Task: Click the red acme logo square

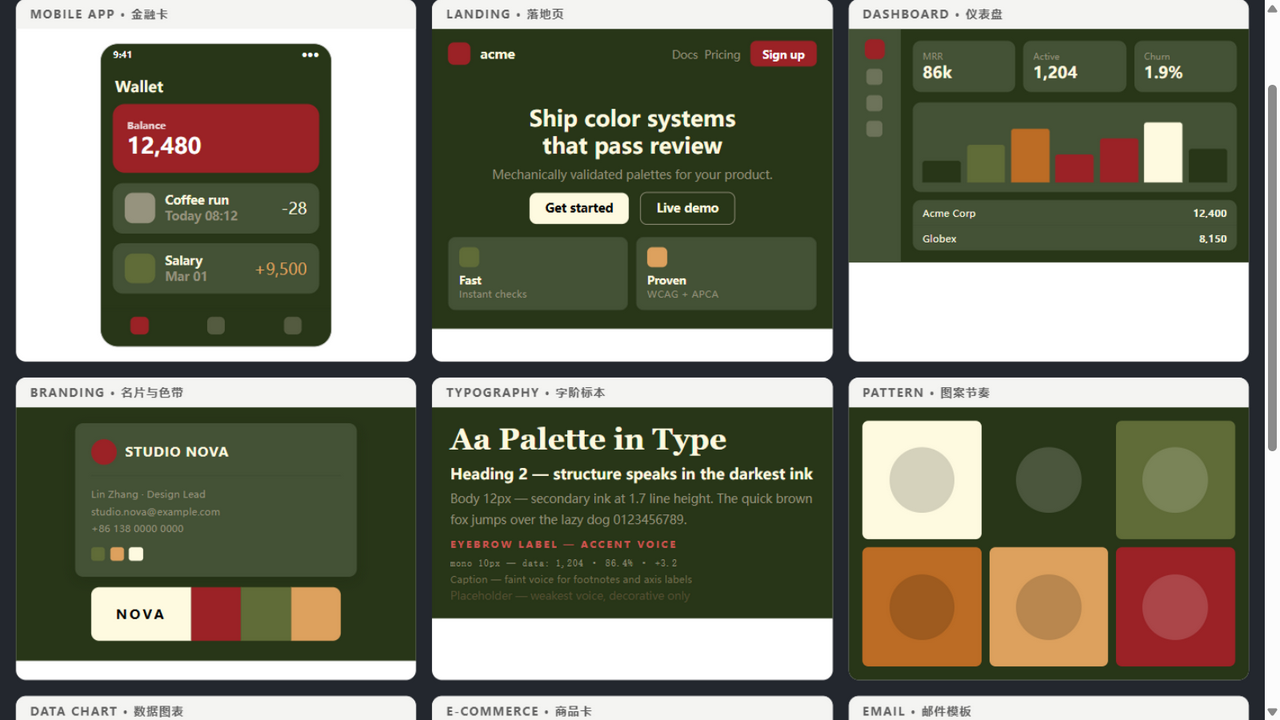Action: (459, 54)
